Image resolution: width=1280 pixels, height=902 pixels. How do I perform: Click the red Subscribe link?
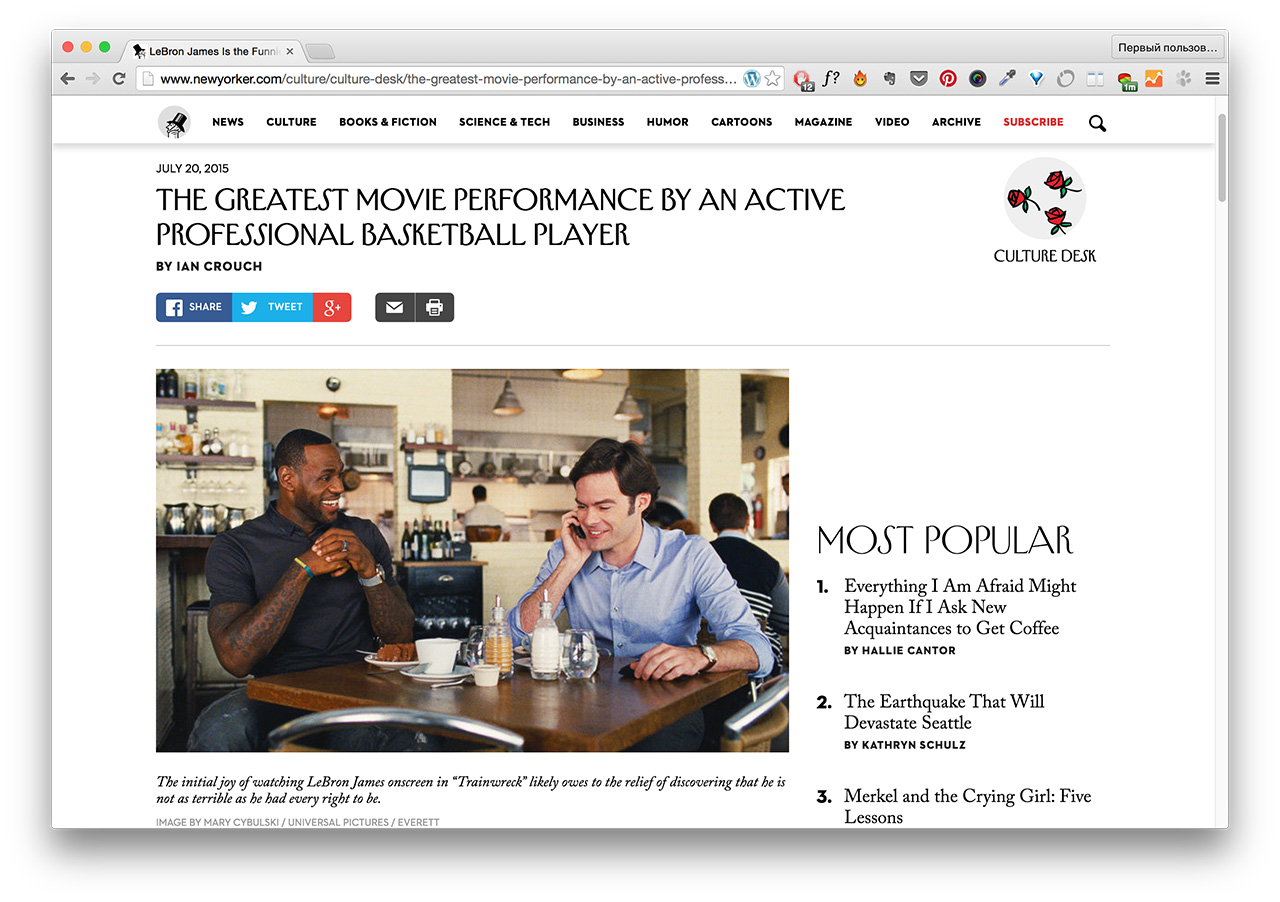point(1033,122)
